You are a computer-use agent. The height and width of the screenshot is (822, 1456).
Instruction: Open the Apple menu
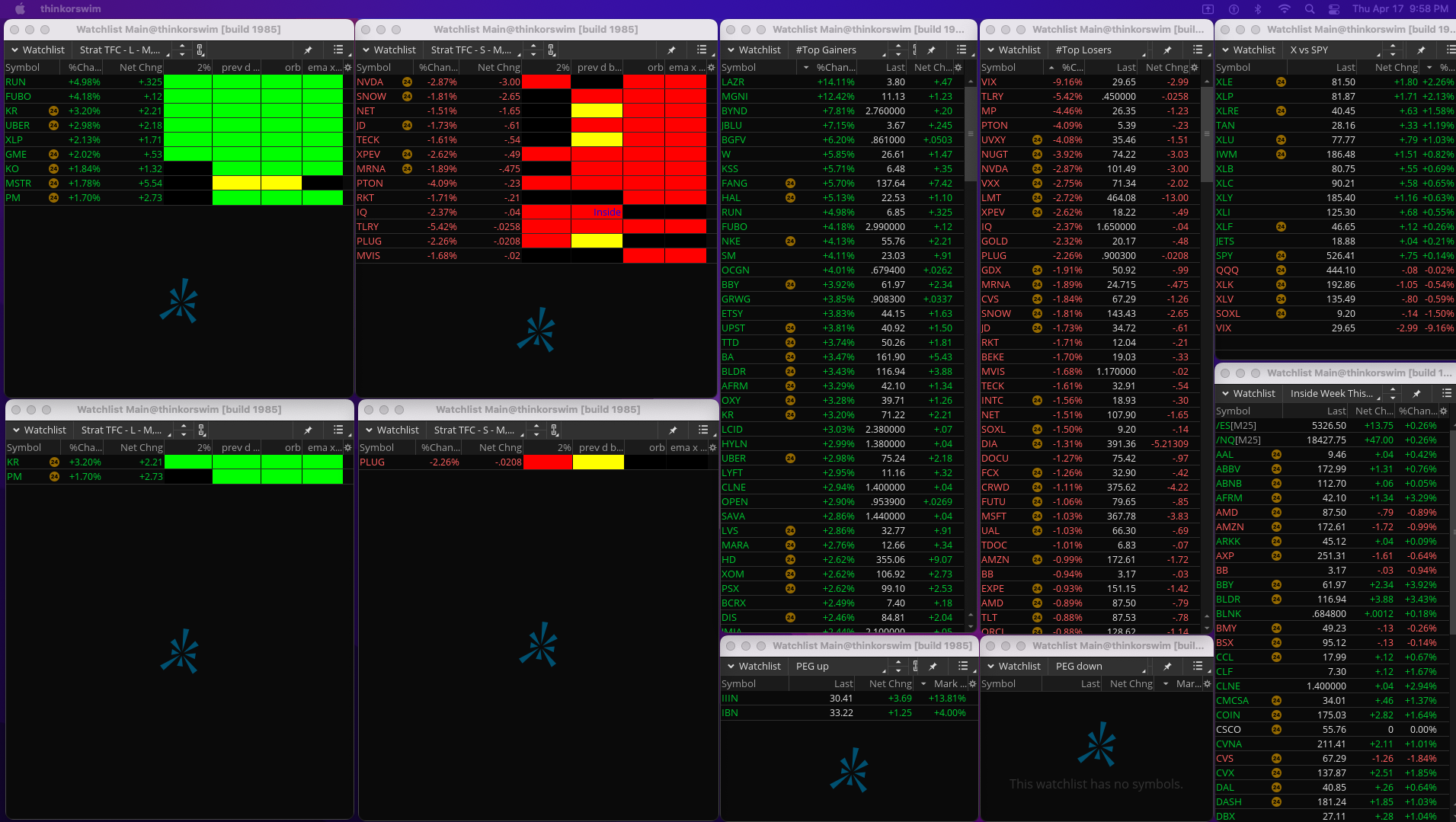[21, 9]
